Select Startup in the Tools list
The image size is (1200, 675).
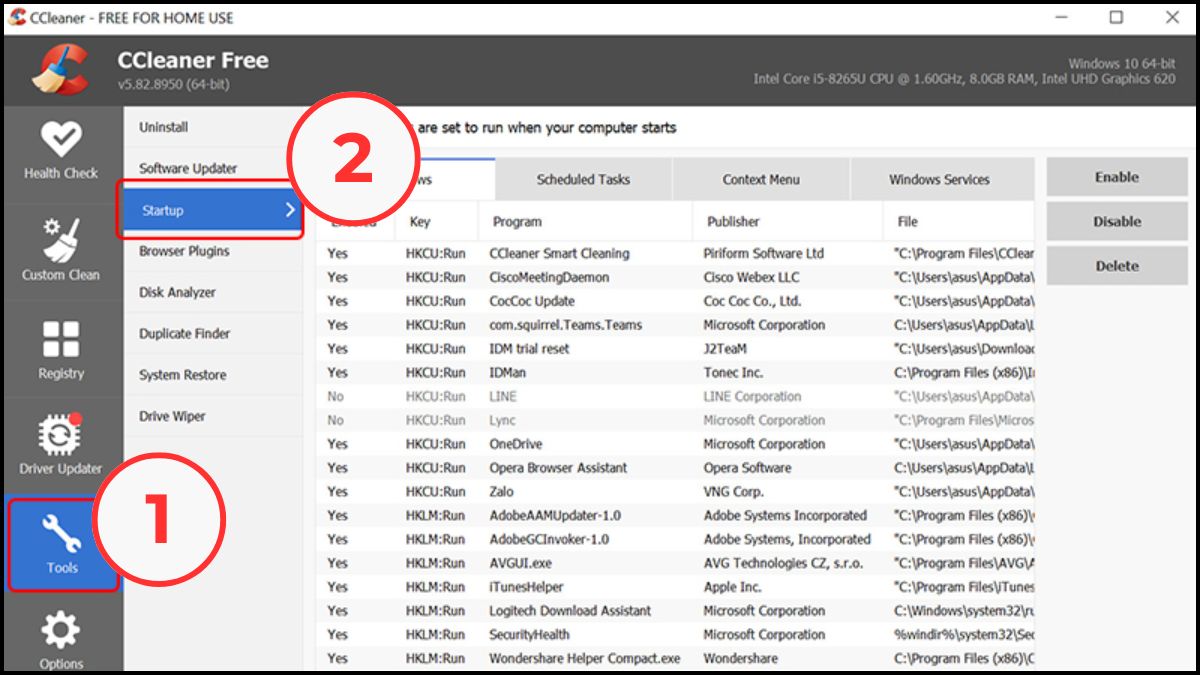[210, 210]
